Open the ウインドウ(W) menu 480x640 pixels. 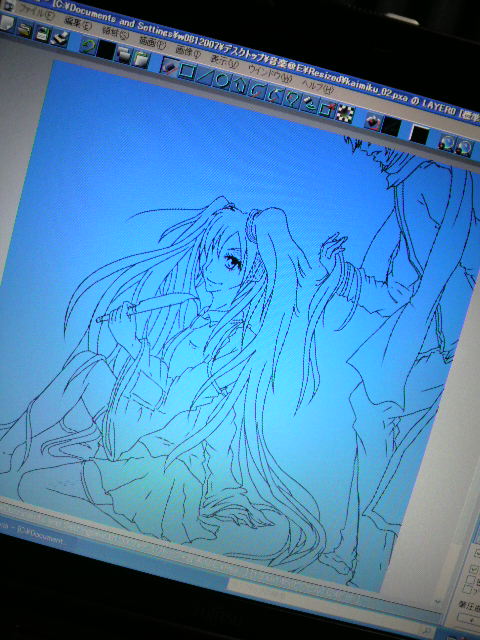click(x=270, y=74)
